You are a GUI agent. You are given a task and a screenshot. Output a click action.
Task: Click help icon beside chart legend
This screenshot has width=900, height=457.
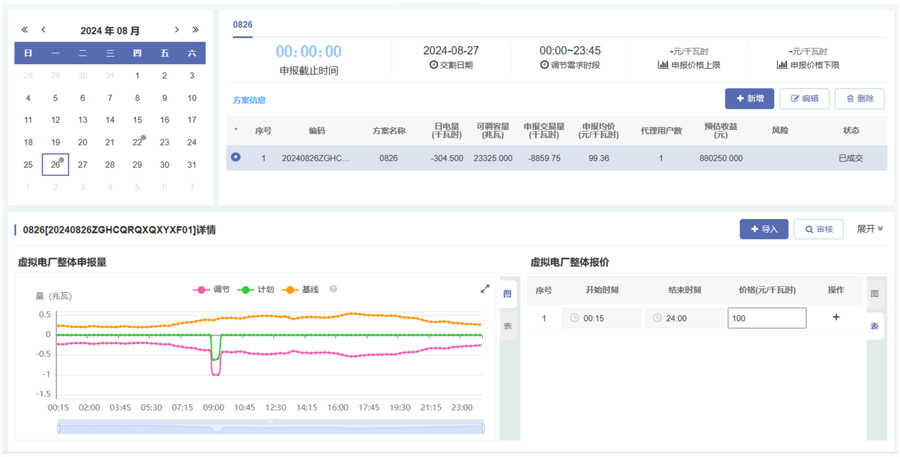[x=333, y=289]
